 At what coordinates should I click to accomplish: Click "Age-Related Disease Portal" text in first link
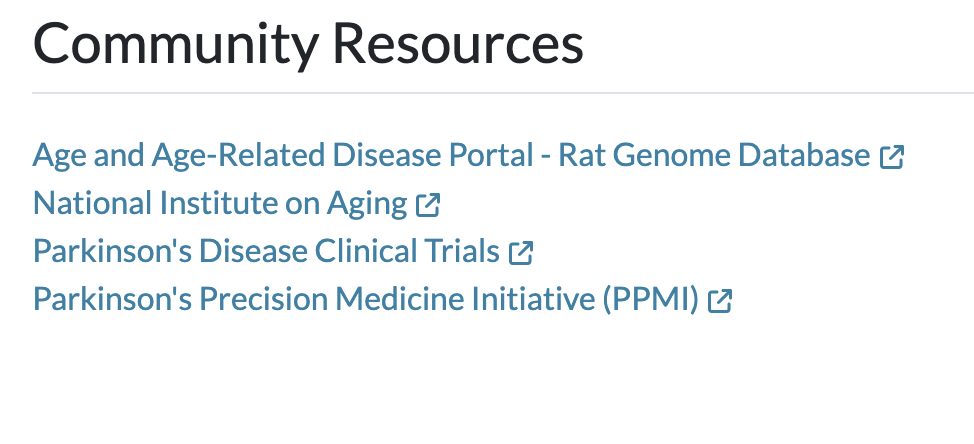click(343, 155)
